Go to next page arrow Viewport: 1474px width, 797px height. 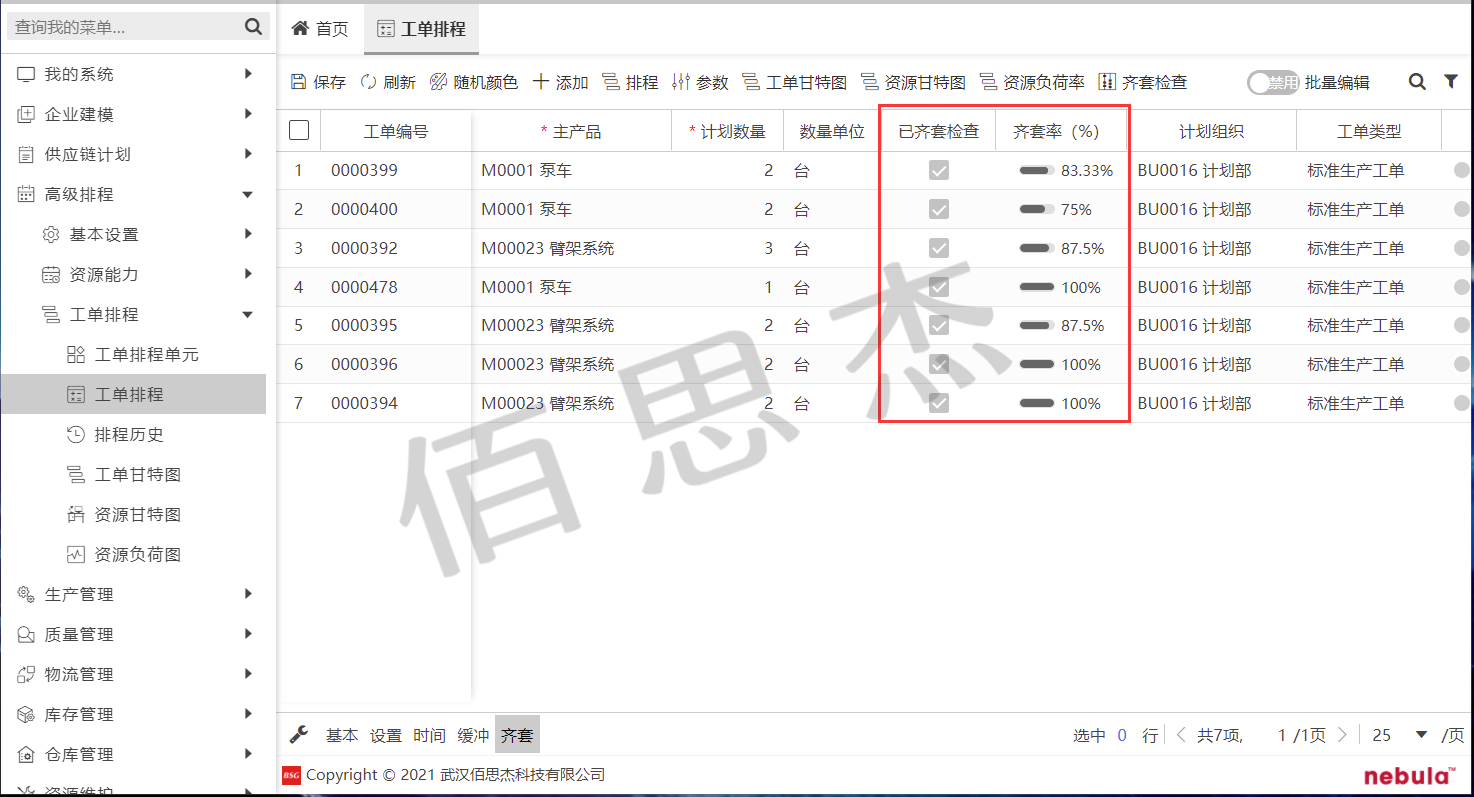click(1342, 735)
